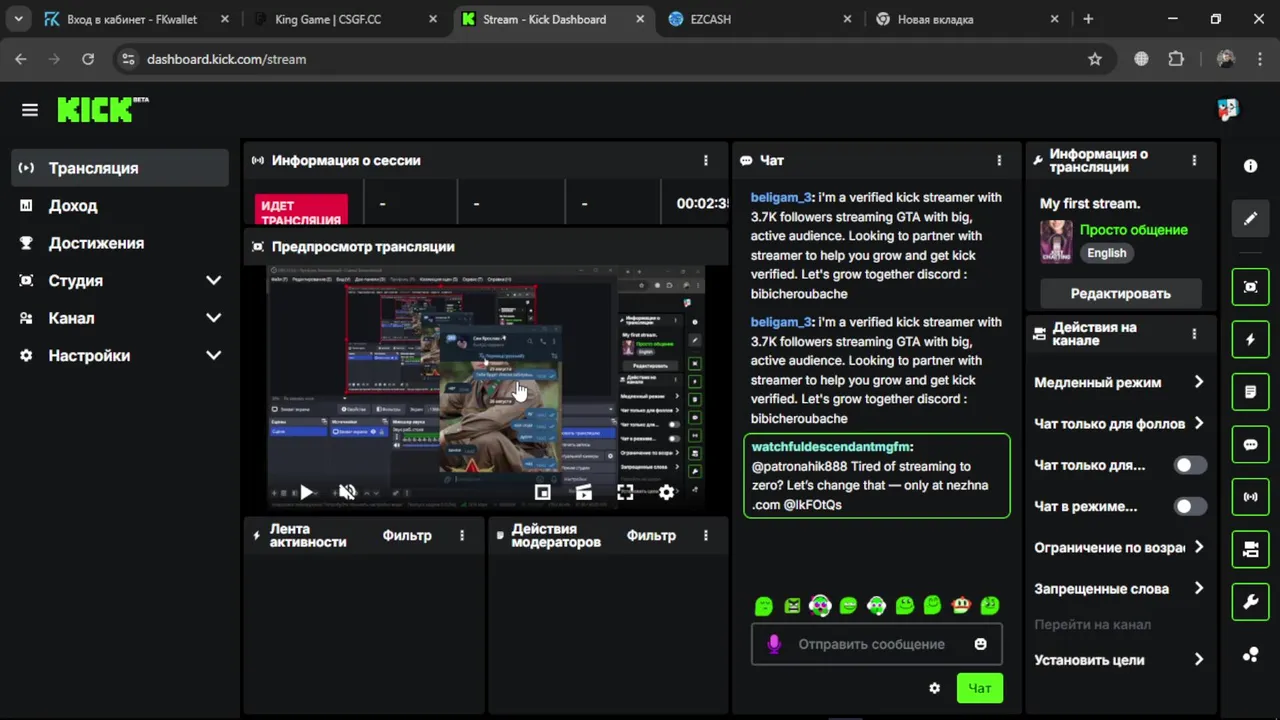Viewport: 1280px width, 720px height.
Task: Open the moderator actions Фильтр
Action: (x=651, y=536)
